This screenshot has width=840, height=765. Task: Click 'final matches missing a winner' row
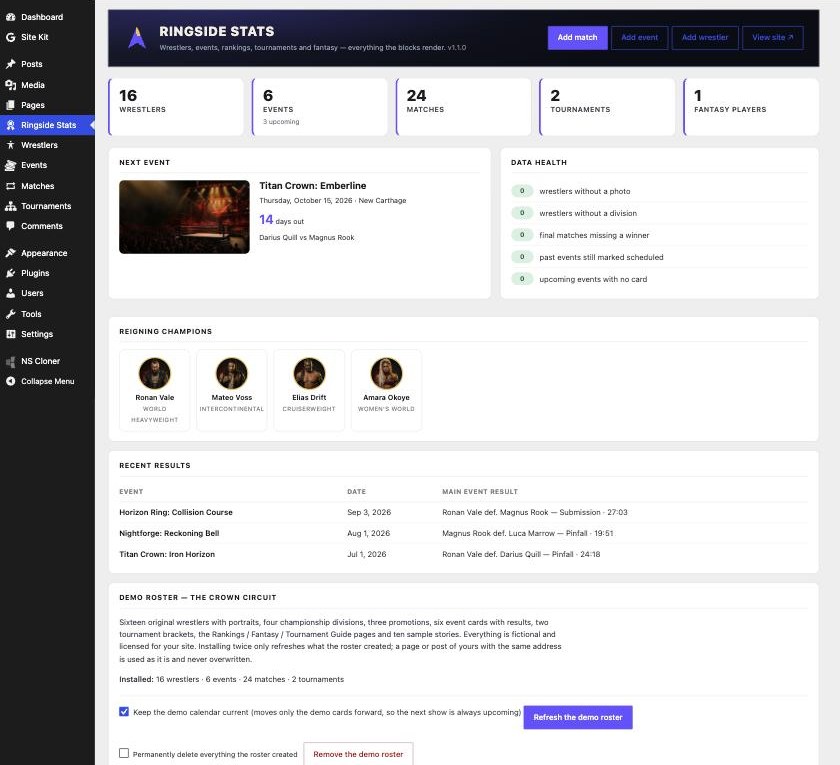[659, 235]
